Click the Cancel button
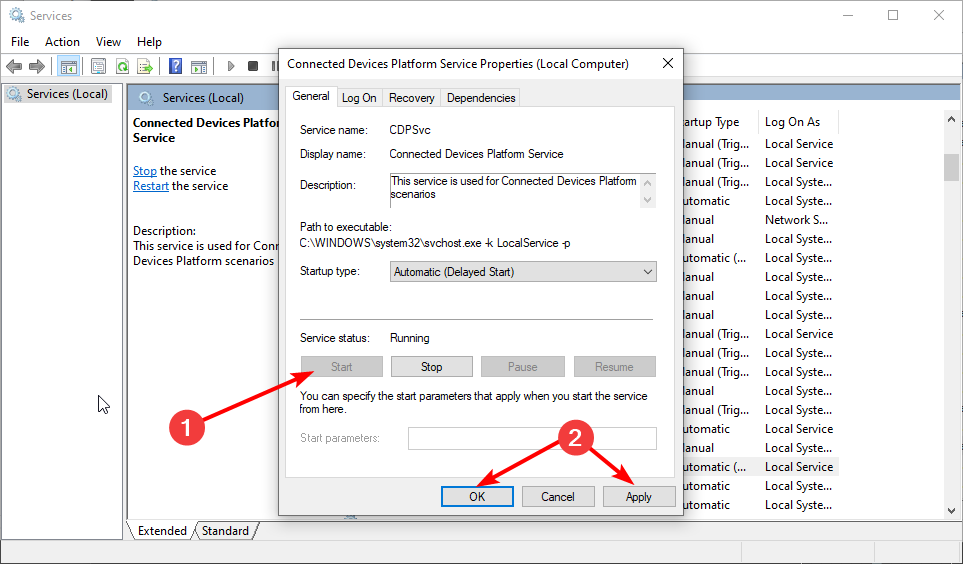963x564 pixels. tap(558, 496)
